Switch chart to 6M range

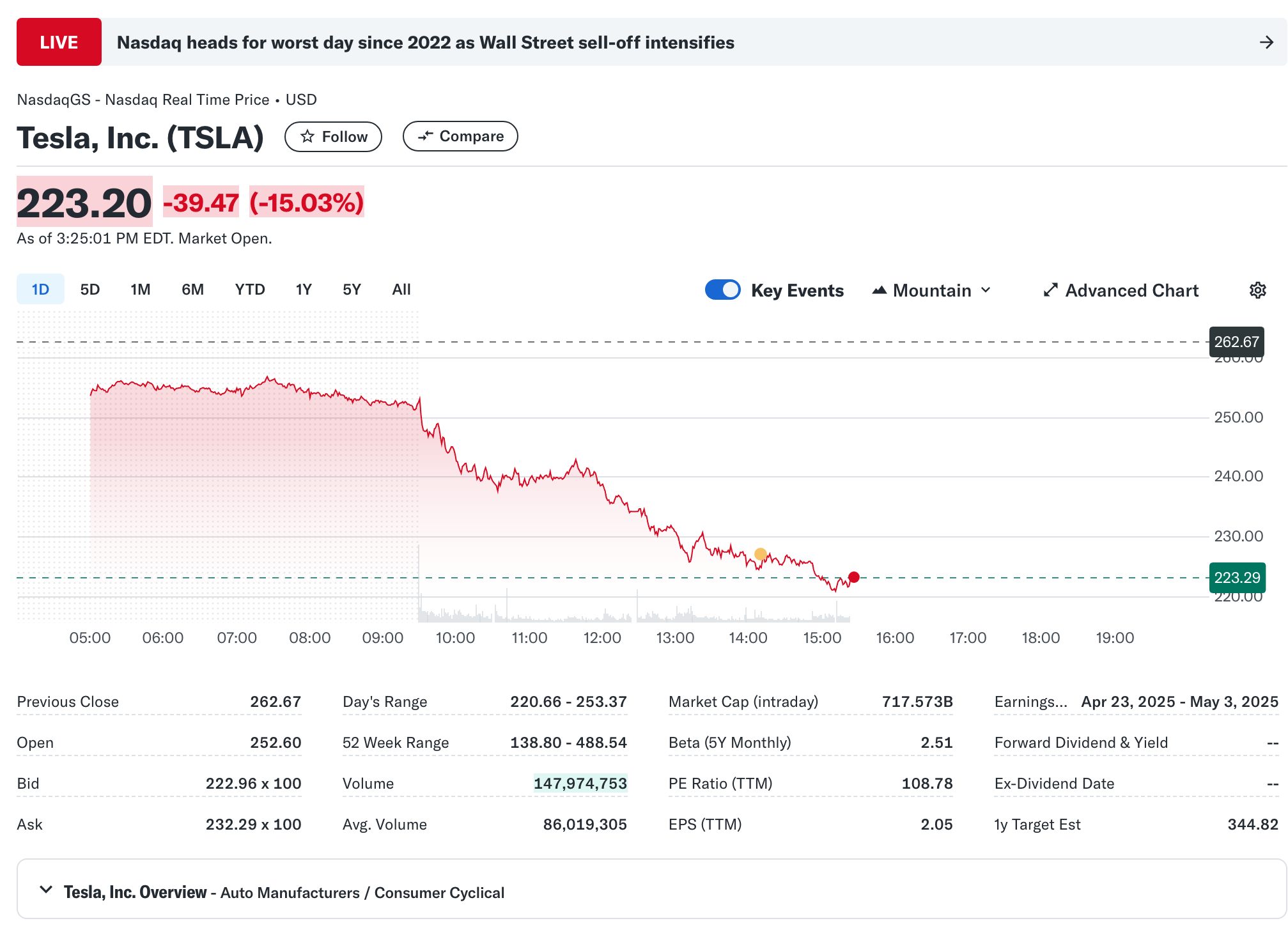(x=192, y=289)
